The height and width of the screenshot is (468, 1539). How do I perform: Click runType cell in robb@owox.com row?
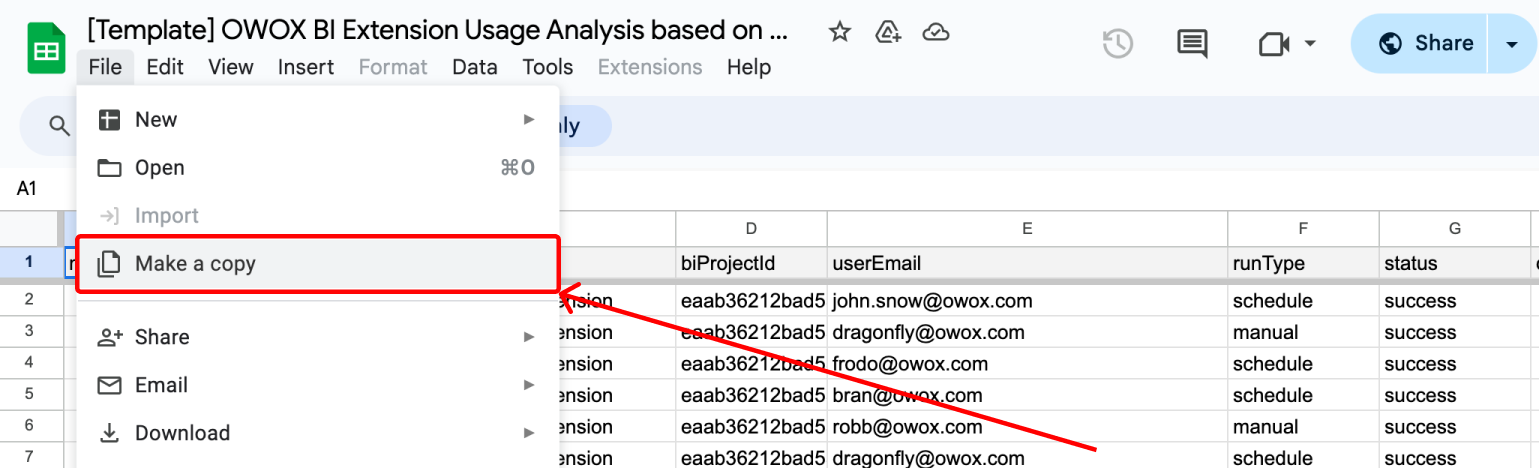[1303, 427]
